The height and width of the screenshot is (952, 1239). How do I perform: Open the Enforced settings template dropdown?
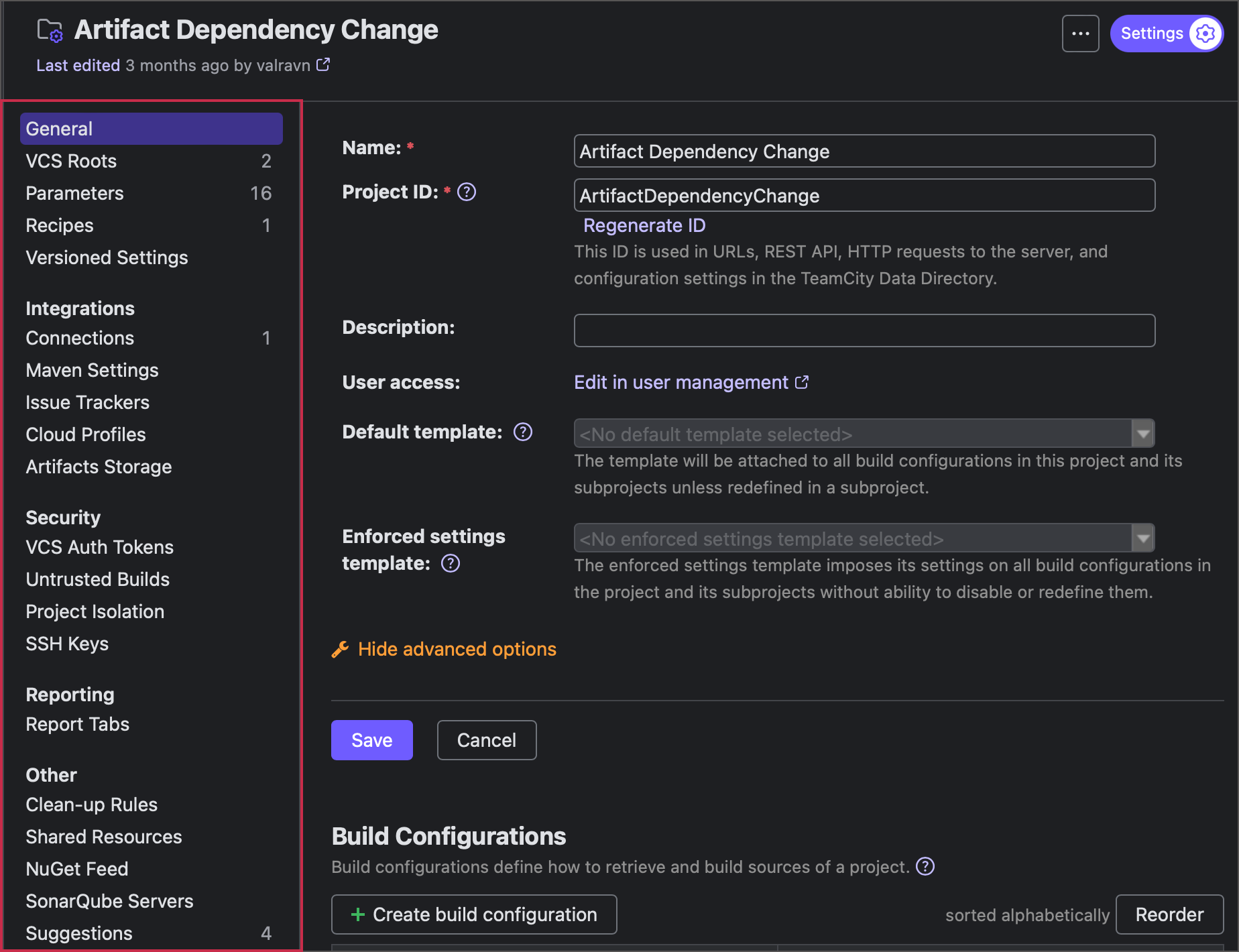coord(1143,538)
